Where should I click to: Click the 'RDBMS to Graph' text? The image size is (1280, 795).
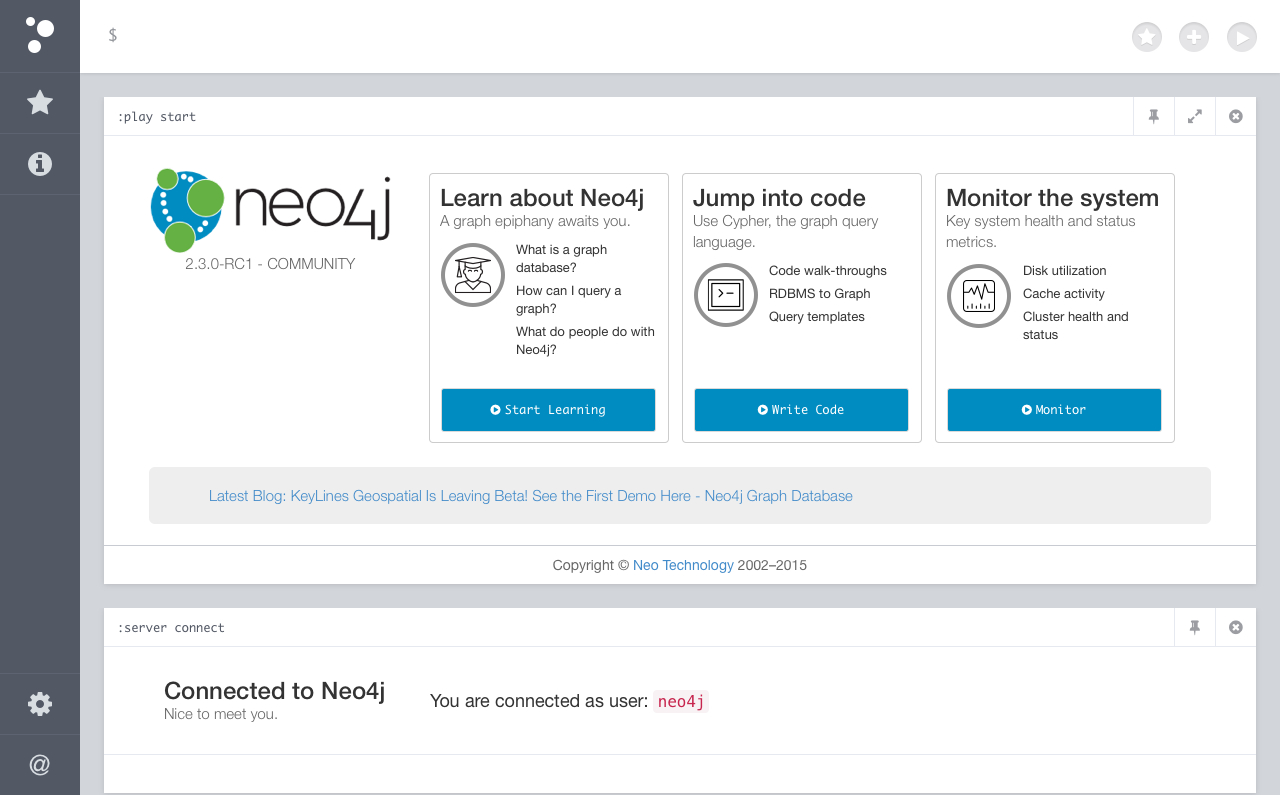[x=820, y=294]
